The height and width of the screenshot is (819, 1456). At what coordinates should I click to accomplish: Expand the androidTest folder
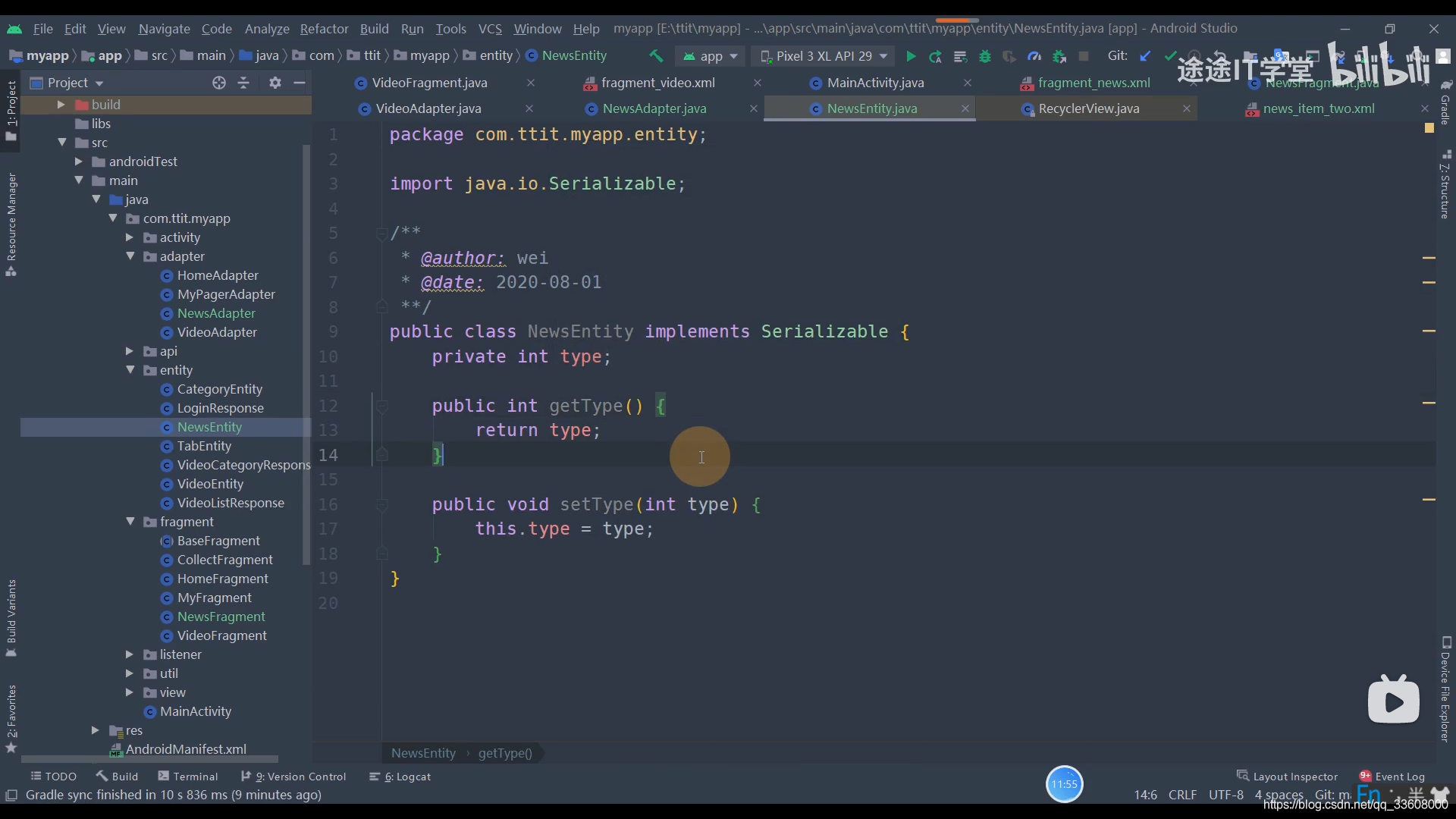78,162
